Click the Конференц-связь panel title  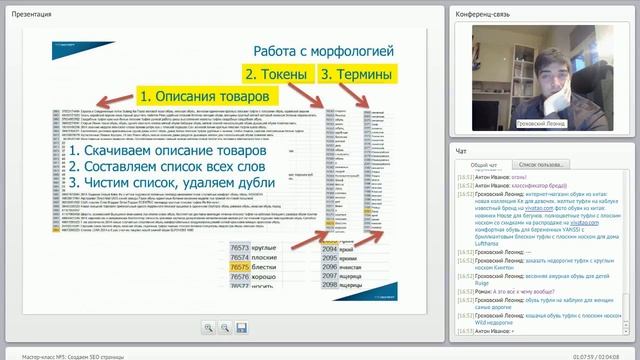pos(482,14)
